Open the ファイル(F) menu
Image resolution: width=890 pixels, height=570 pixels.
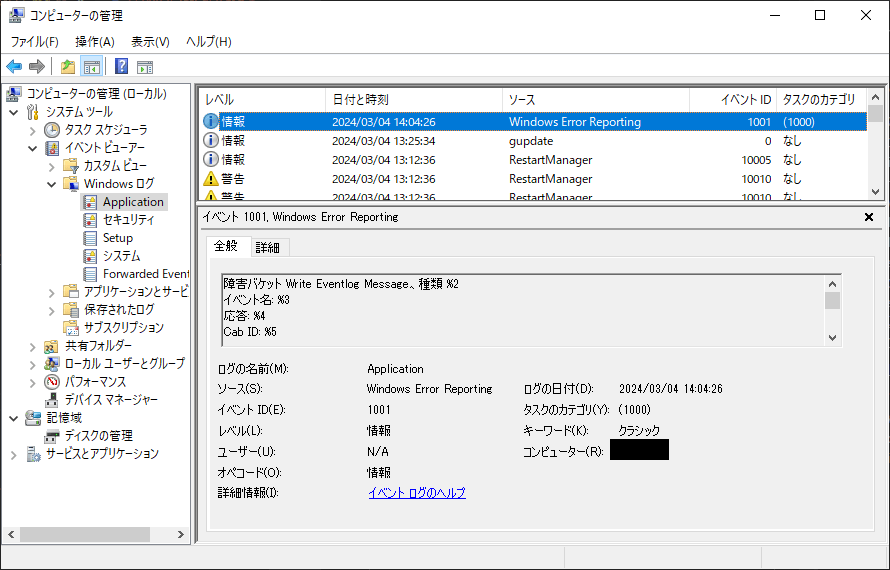tap(35, 41)
